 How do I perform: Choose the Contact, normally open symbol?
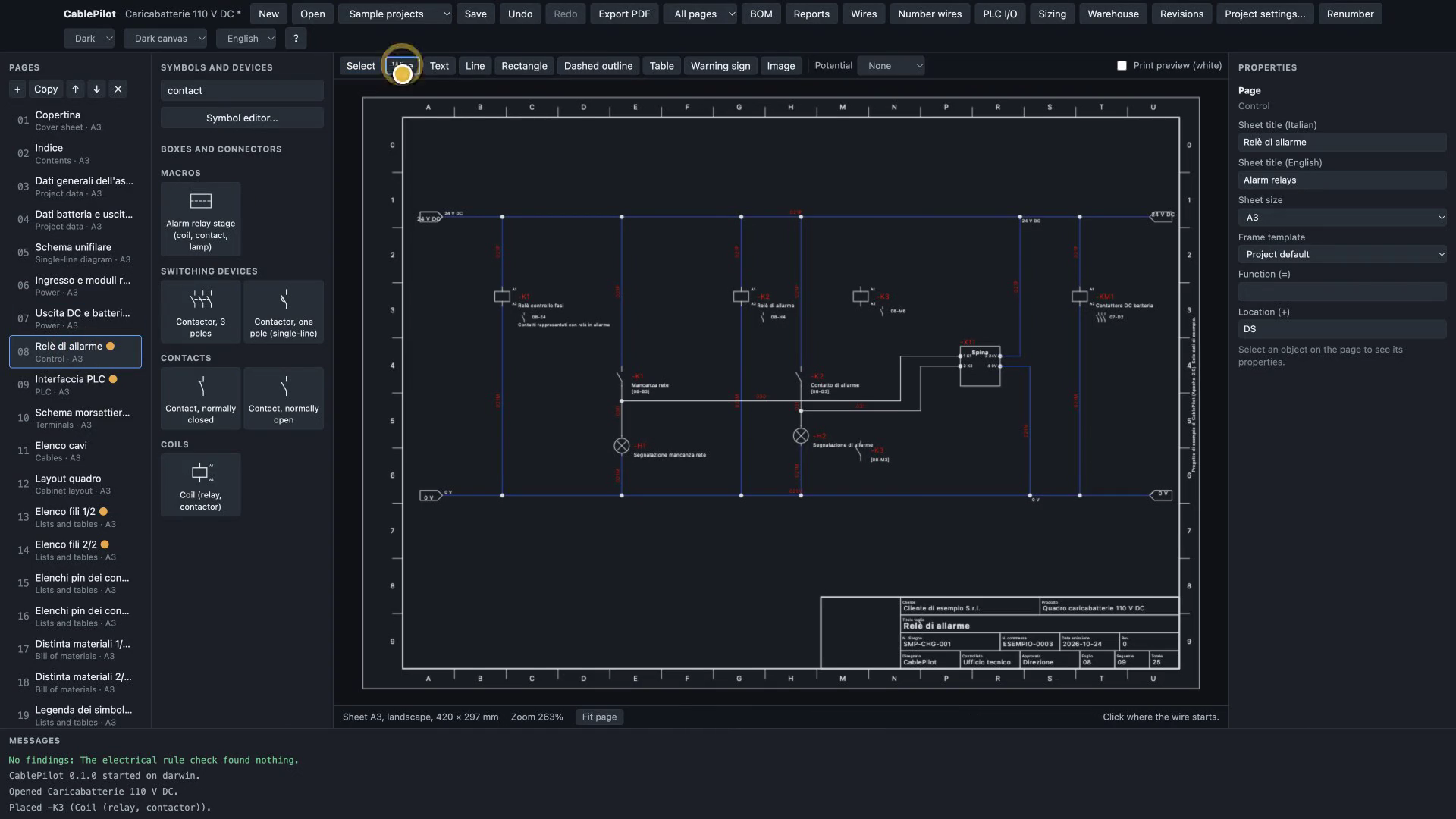point(284,398)
